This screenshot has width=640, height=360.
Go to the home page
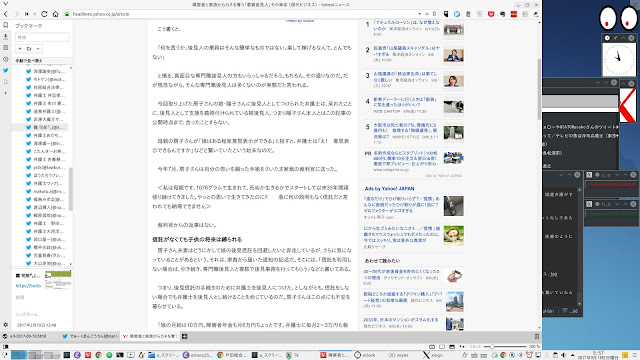pos(56,14)
